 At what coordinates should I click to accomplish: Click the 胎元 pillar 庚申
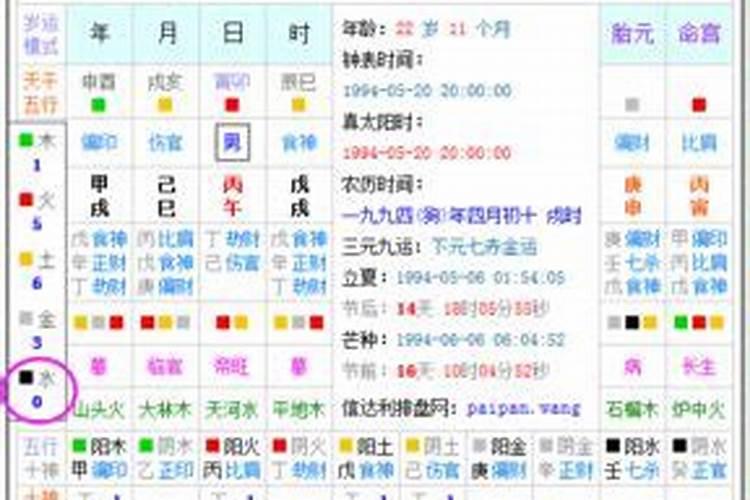(x=632, y=196)
